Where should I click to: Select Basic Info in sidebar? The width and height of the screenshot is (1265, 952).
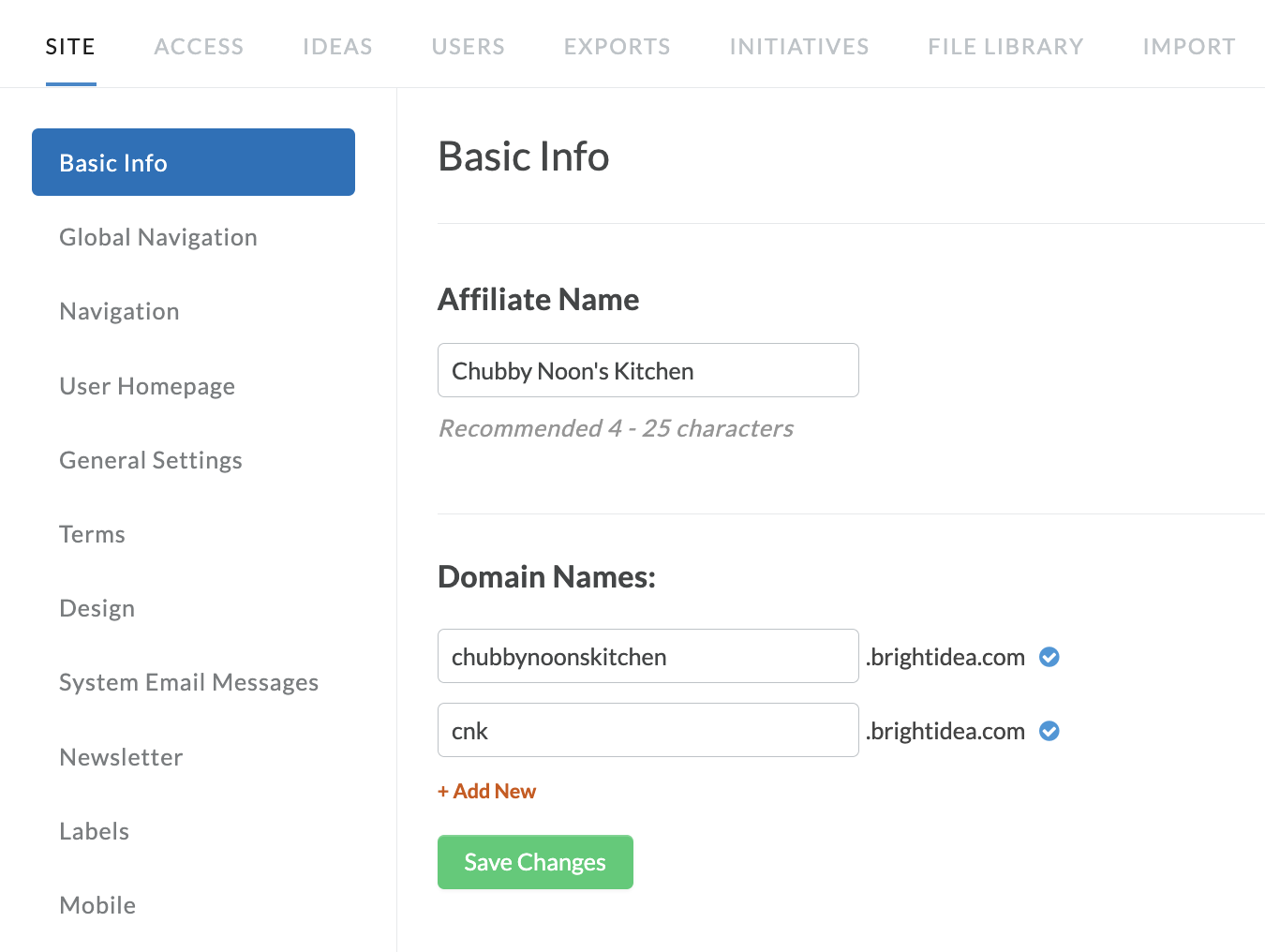(x=193, y=162)
